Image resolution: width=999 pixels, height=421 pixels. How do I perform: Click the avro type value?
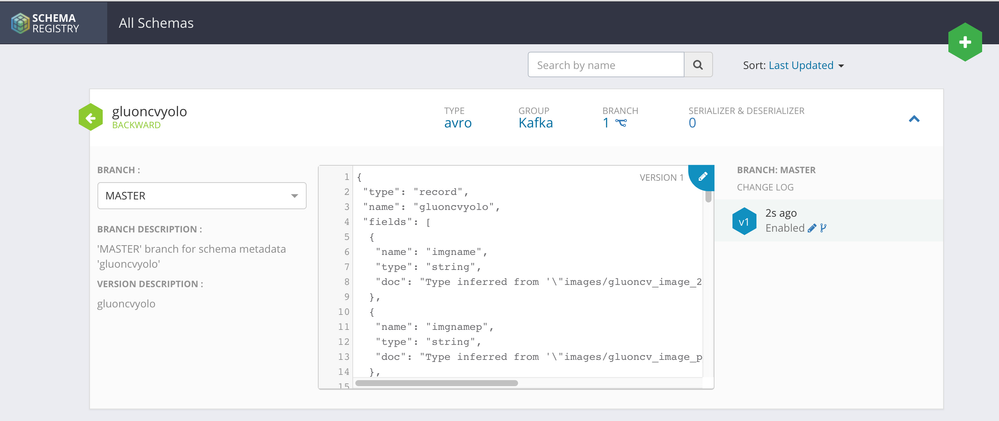457,124
